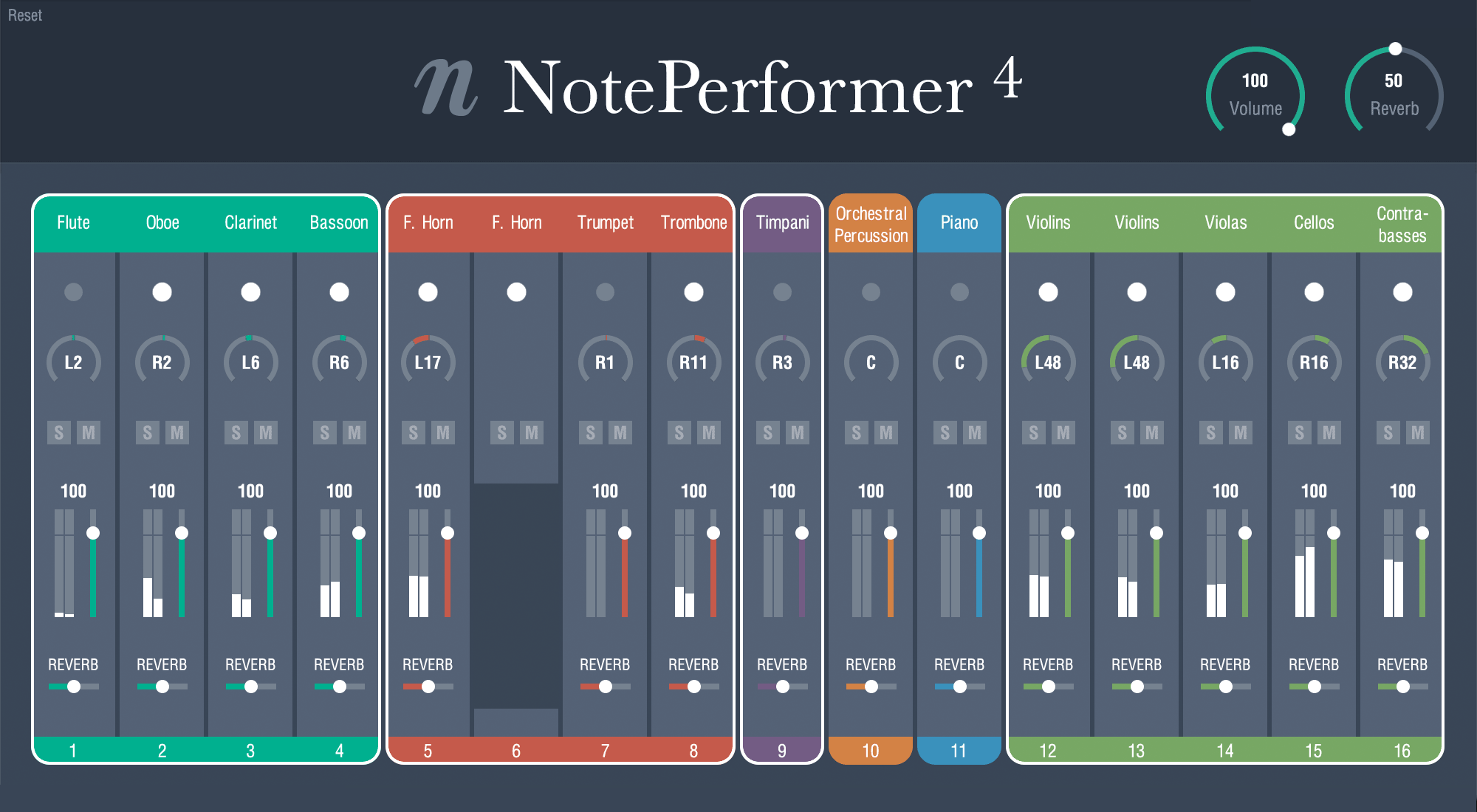Select the Trumpet channel header

point(606,223)
